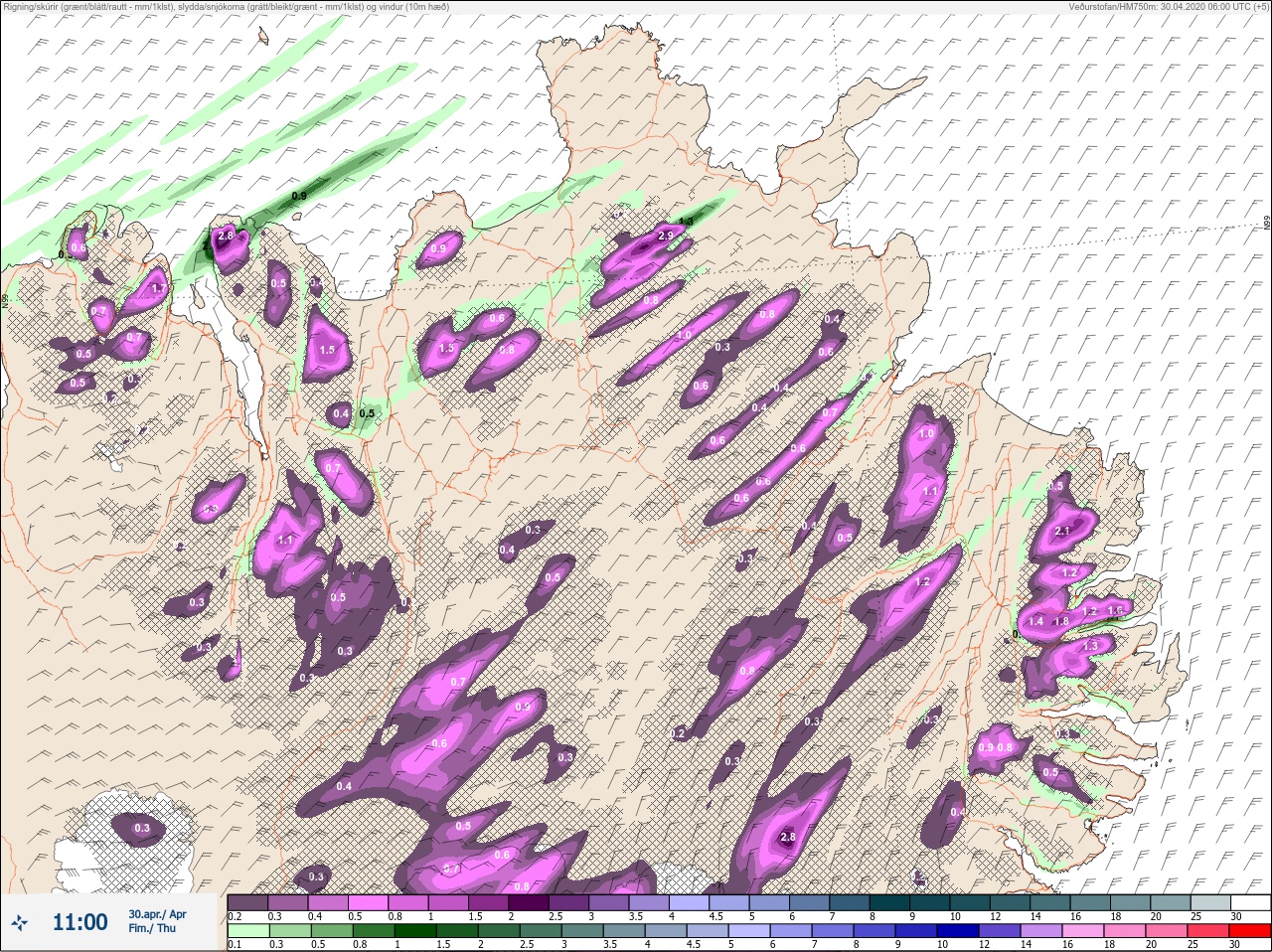The width and height of the screenshot is (1272, 952).
Task: Select light pink 16 swatch in lower legend
Action: coord(1082,930)
